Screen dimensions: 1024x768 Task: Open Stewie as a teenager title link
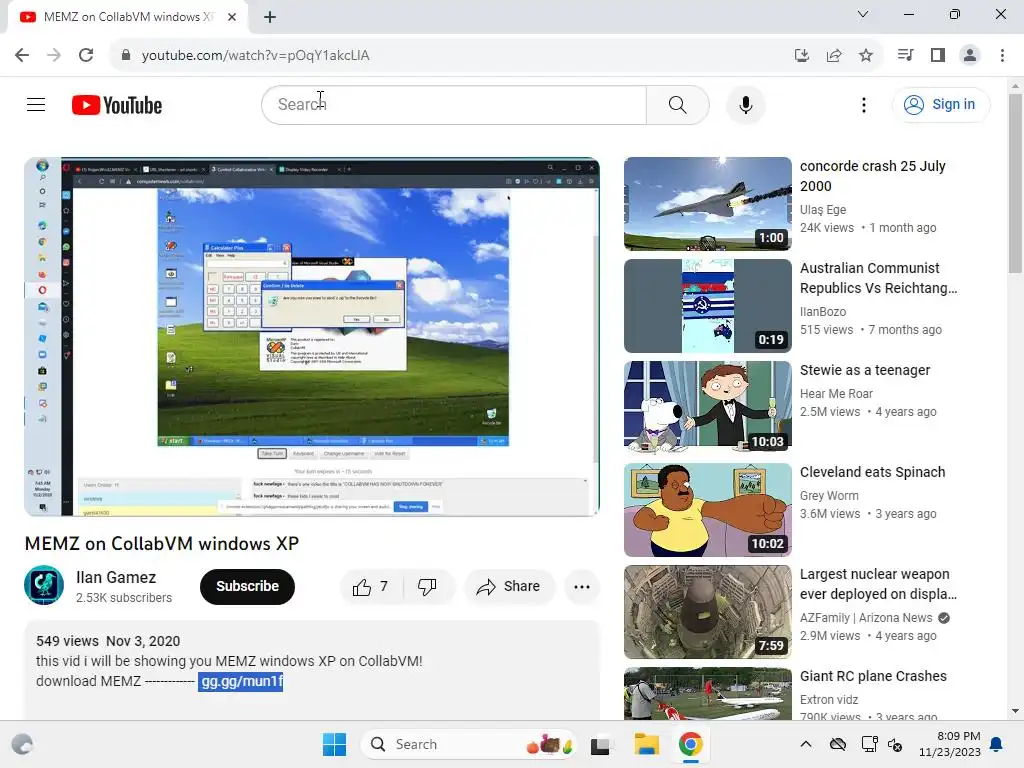pyautogui.click(x=865, y=370)
